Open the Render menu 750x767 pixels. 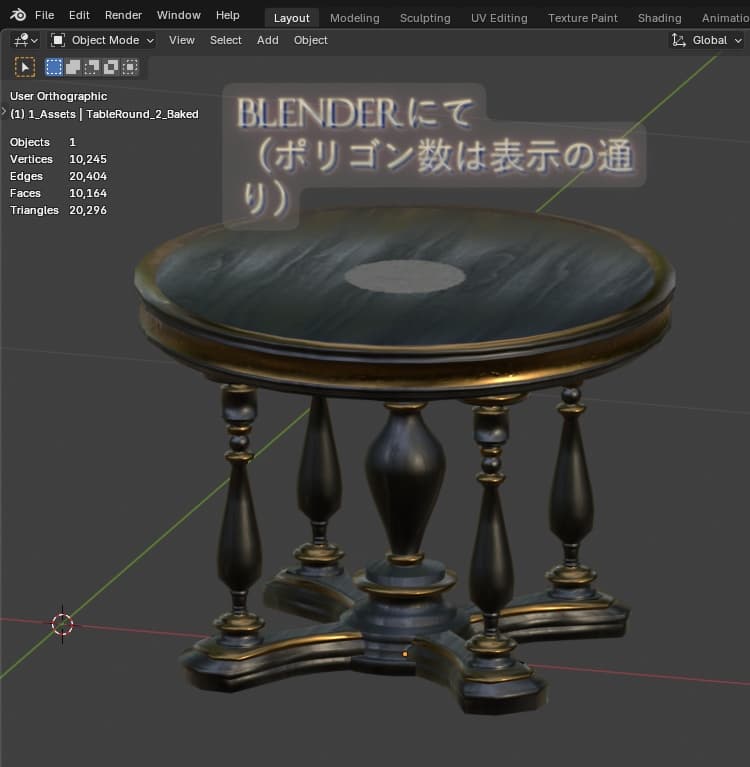[x=123, y=15]
